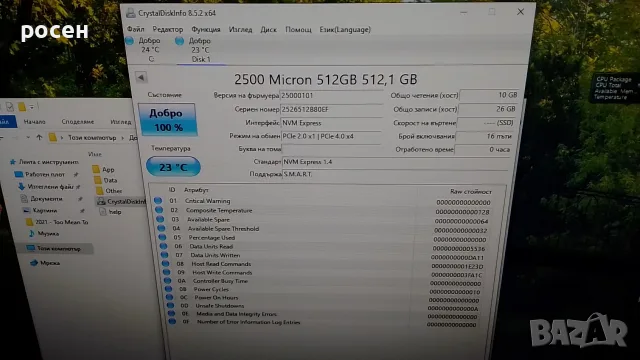Click the total host reads value 10 GB
The height and width of the screenshot is (360, 640).
[489, 95]
